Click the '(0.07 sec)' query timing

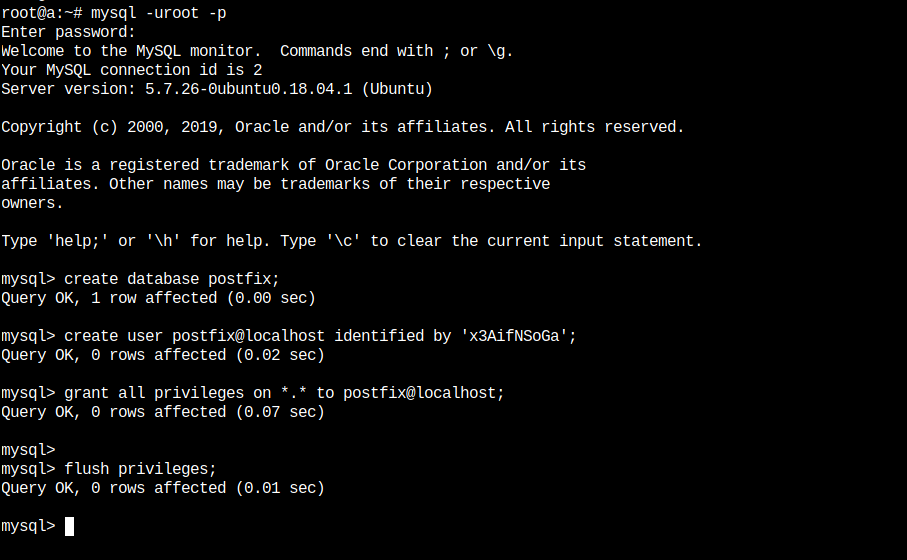(x=280, y=412)
